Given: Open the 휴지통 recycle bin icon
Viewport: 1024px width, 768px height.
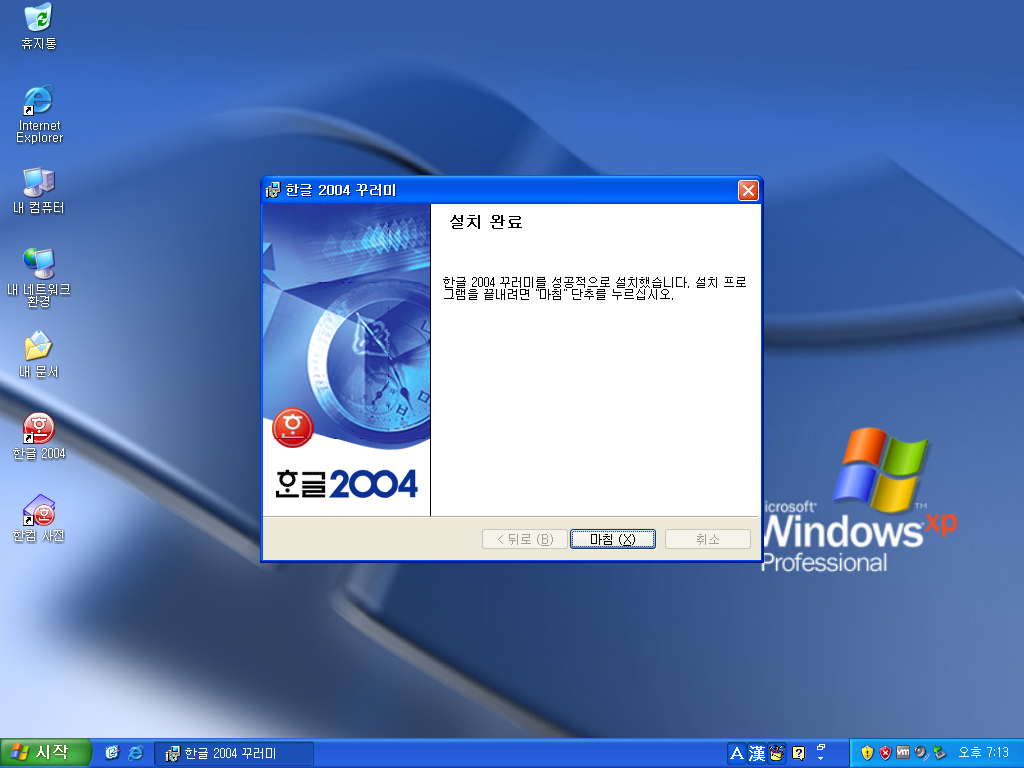Looking at the screenshot, I should tap(39, 26).
